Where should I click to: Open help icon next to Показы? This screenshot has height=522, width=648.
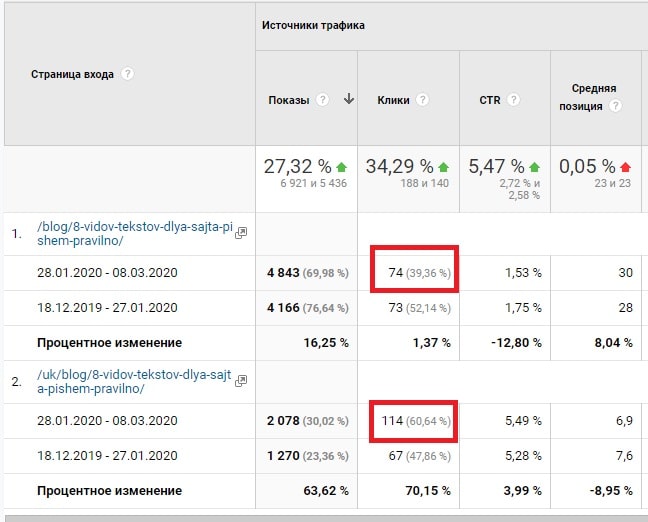322,100
